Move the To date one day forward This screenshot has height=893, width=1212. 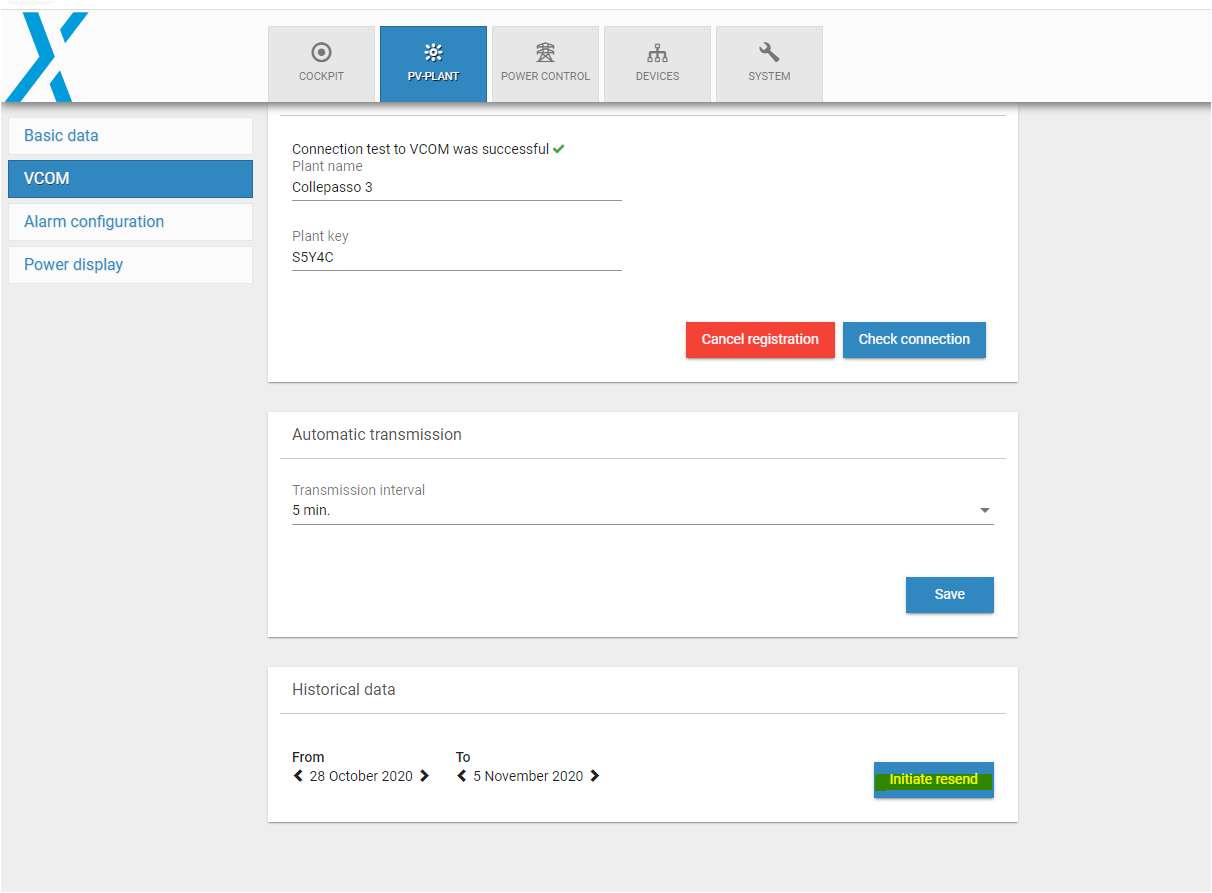(x=594, y=776)
